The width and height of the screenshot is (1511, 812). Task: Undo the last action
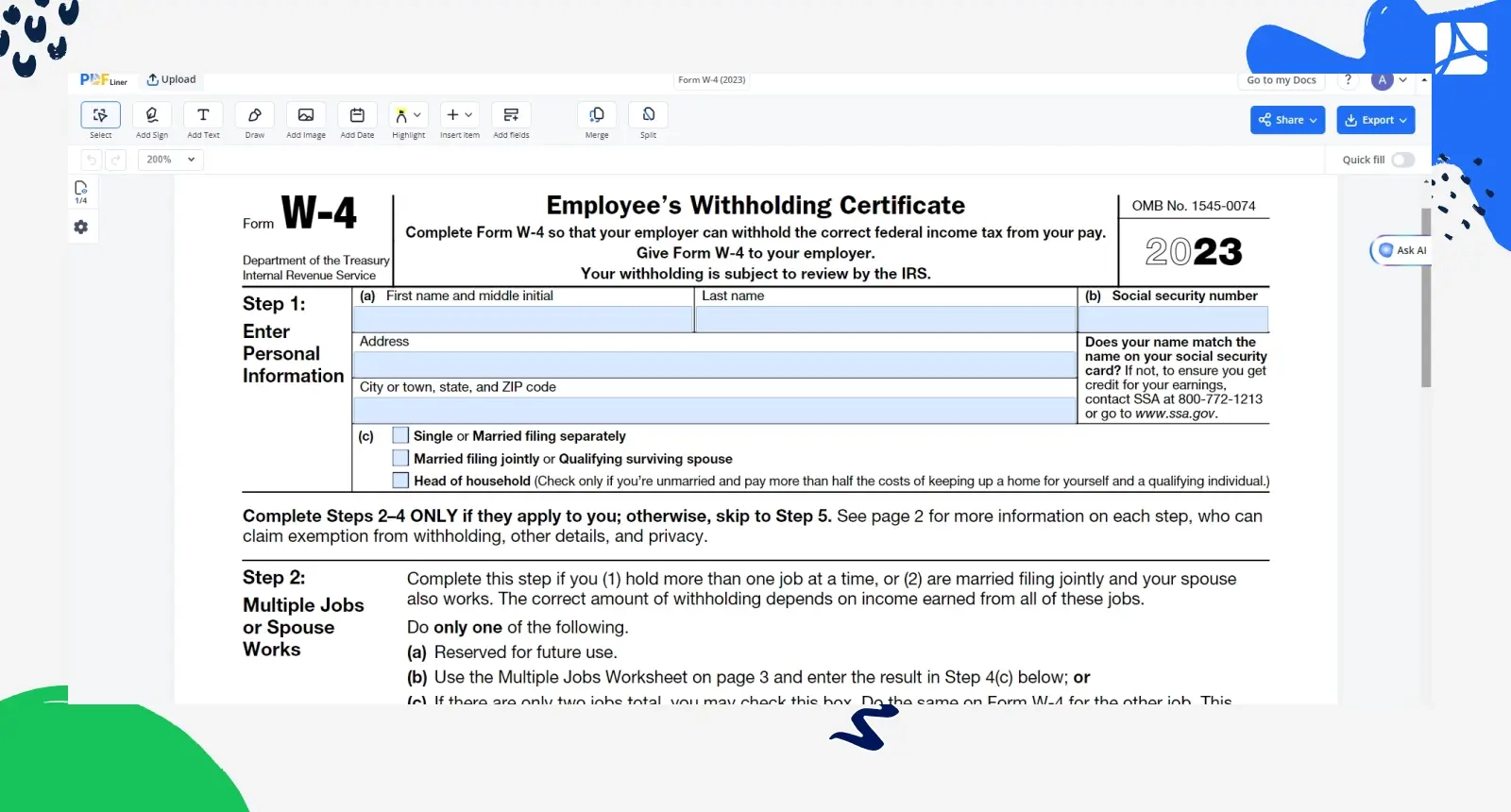(x=92, y=160)
